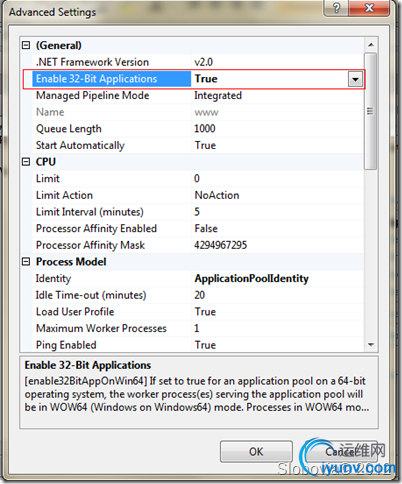Click the OK button
The height and width of the screenshot is (484, 402).
256,452
